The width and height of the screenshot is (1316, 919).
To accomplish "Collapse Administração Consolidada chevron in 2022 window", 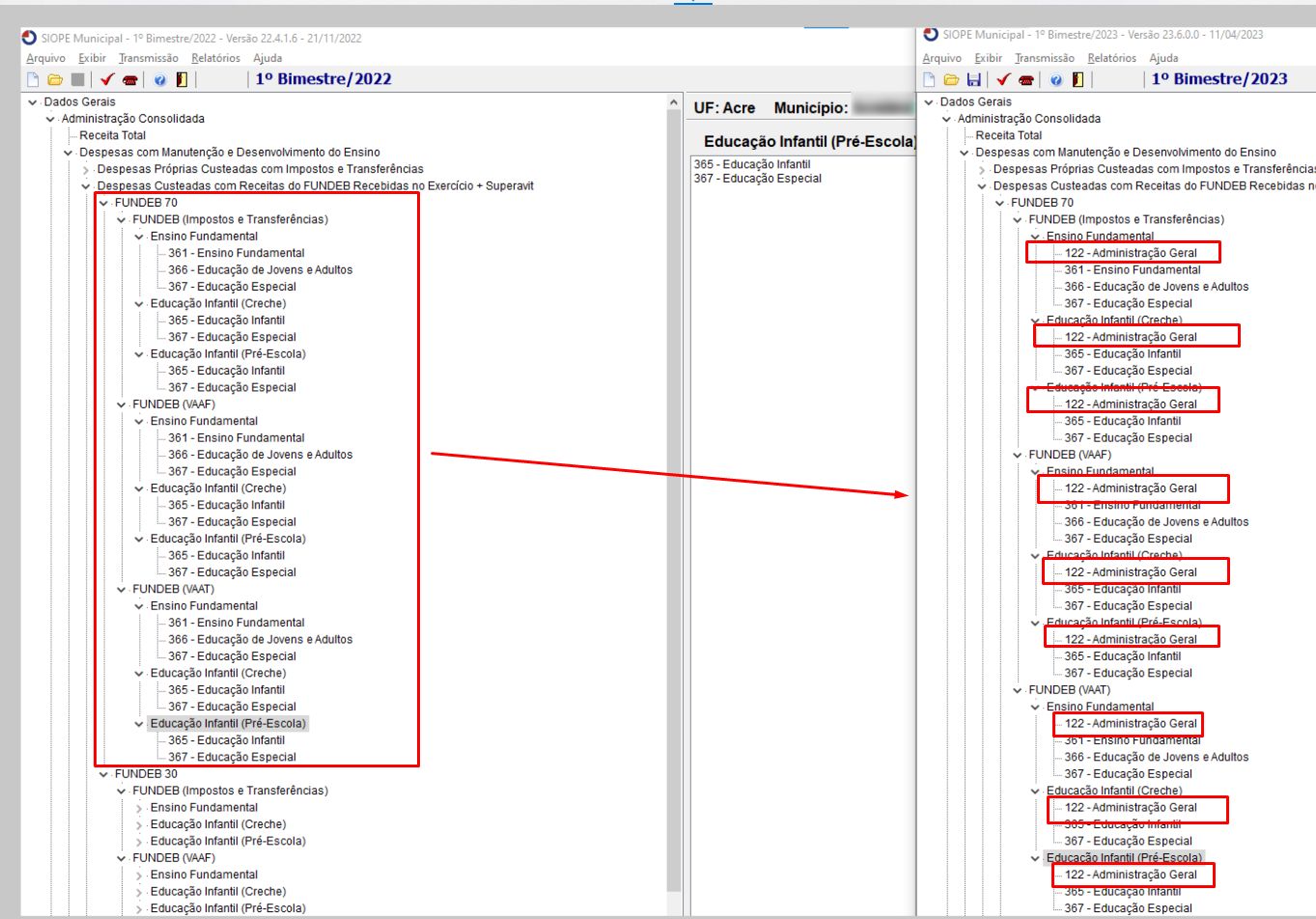I will click(x=50, y=119).
